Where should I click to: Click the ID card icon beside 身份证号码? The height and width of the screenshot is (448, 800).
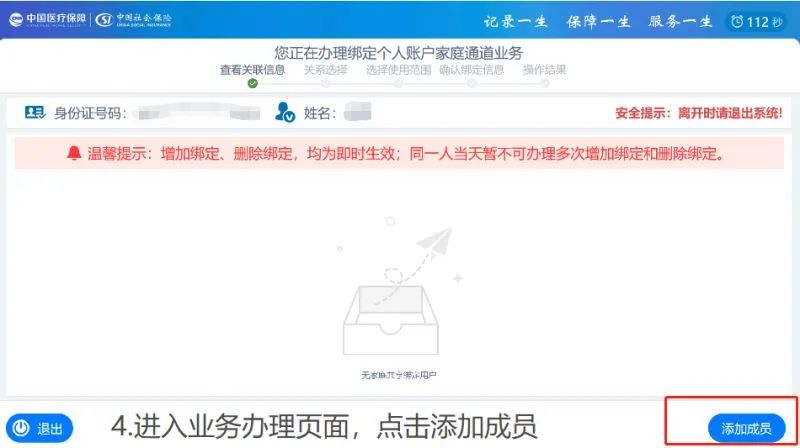35,112
